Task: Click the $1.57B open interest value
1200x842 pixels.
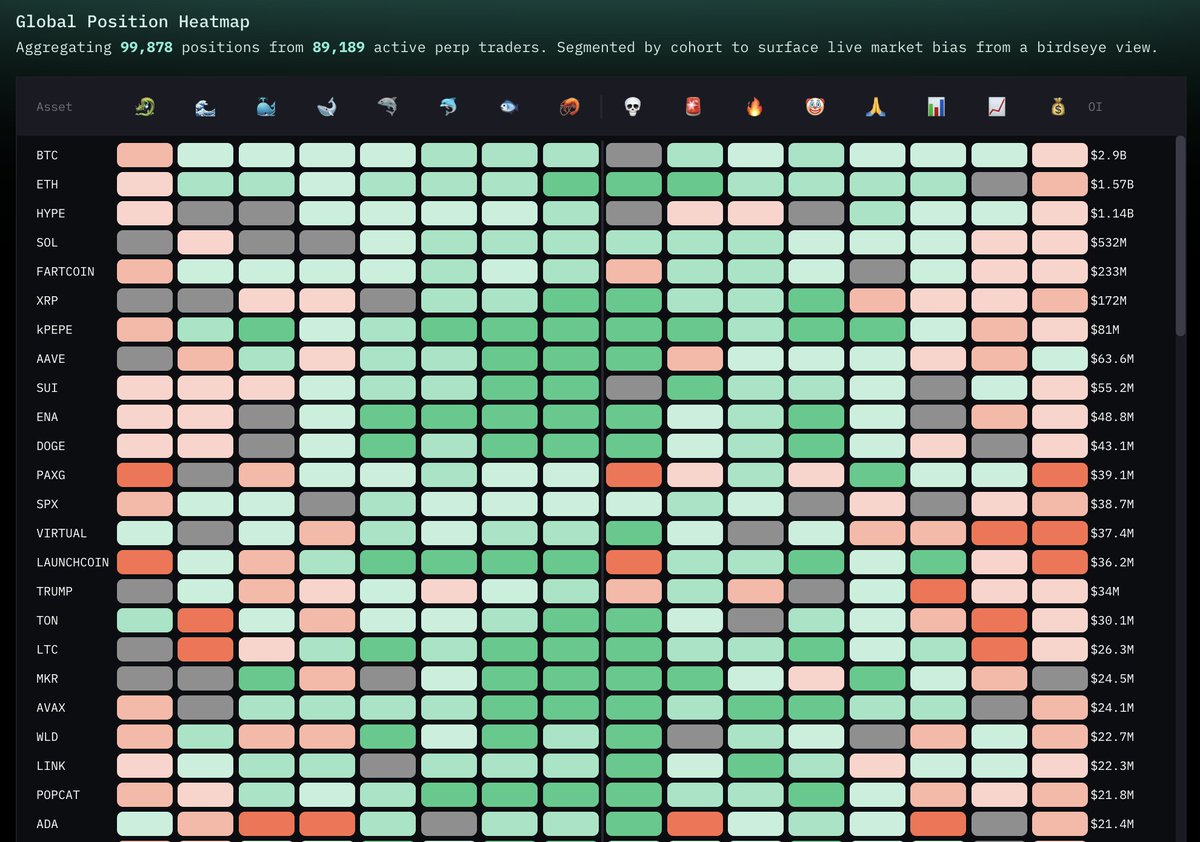Action: point(1112,185)
